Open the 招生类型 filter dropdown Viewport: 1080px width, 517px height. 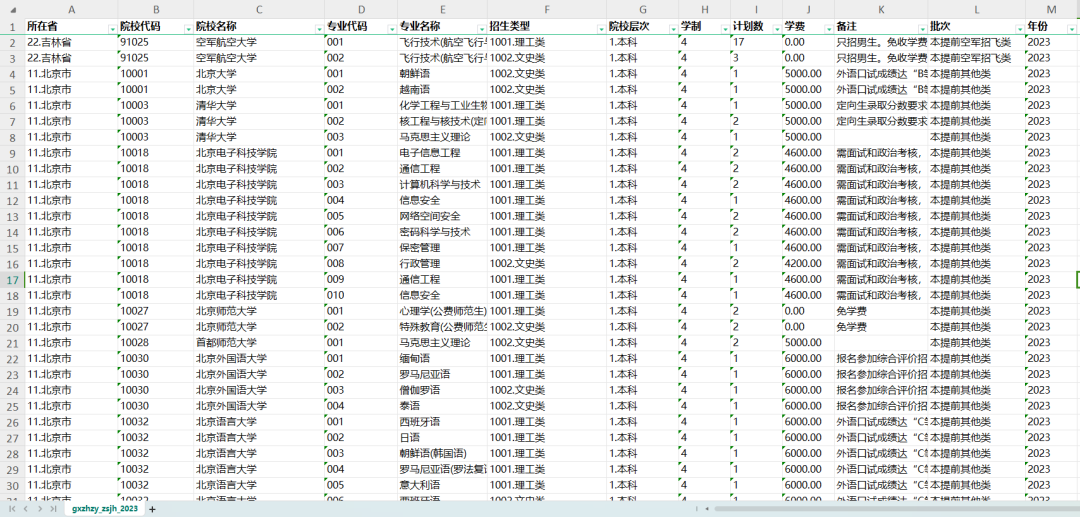click(x=601, y=28)
